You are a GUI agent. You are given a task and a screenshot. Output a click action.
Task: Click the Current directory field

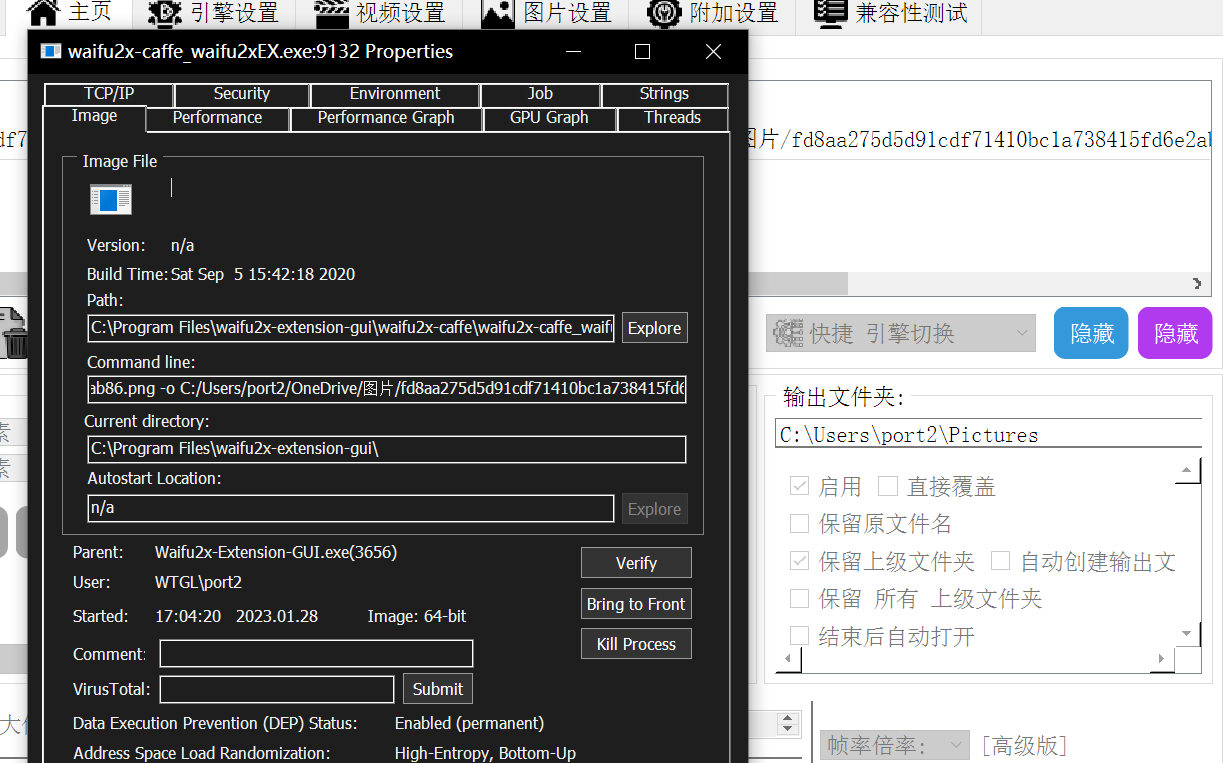coord(387,449)
